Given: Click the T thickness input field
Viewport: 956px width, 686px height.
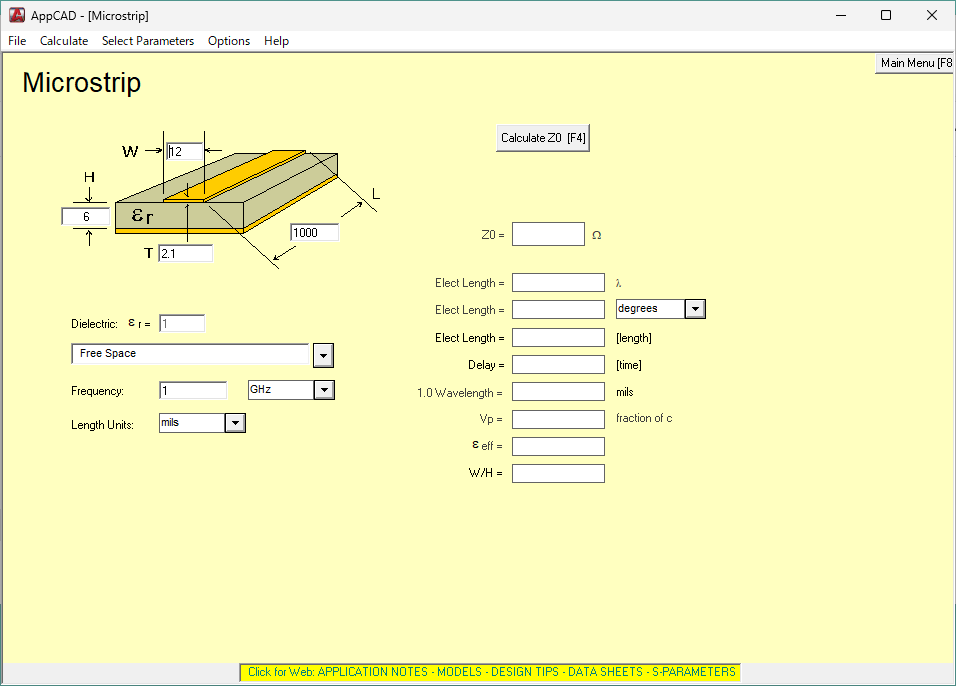Looking at the screenshot, I should (x=185, y=254).
